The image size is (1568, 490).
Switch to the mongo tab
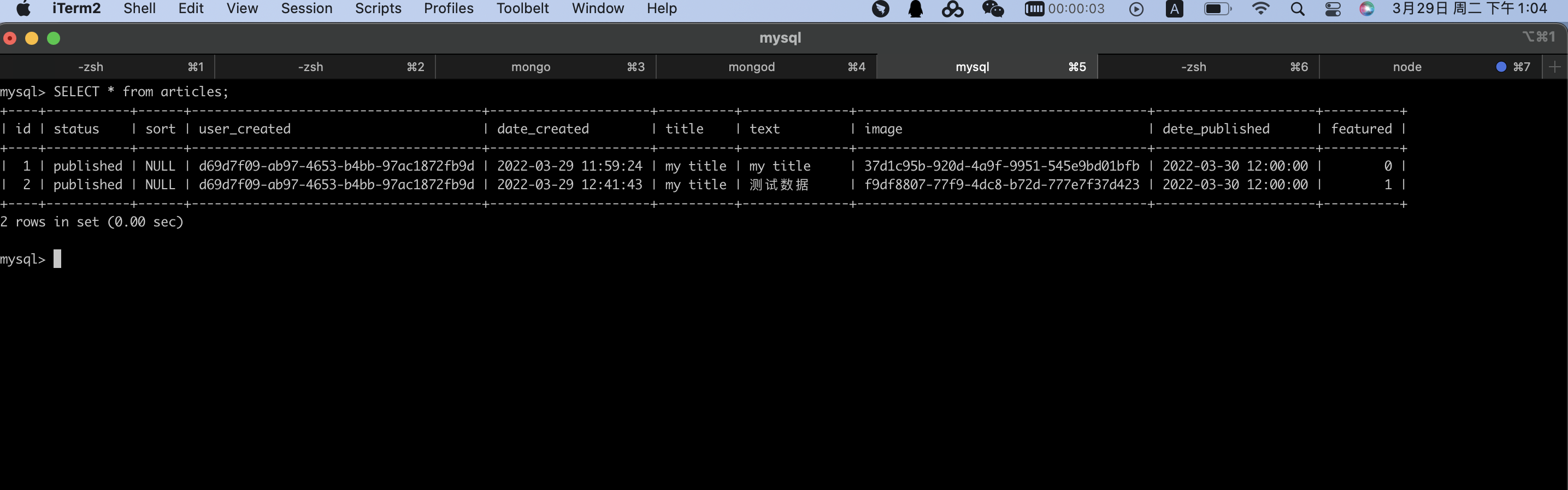tap(545, 67)
